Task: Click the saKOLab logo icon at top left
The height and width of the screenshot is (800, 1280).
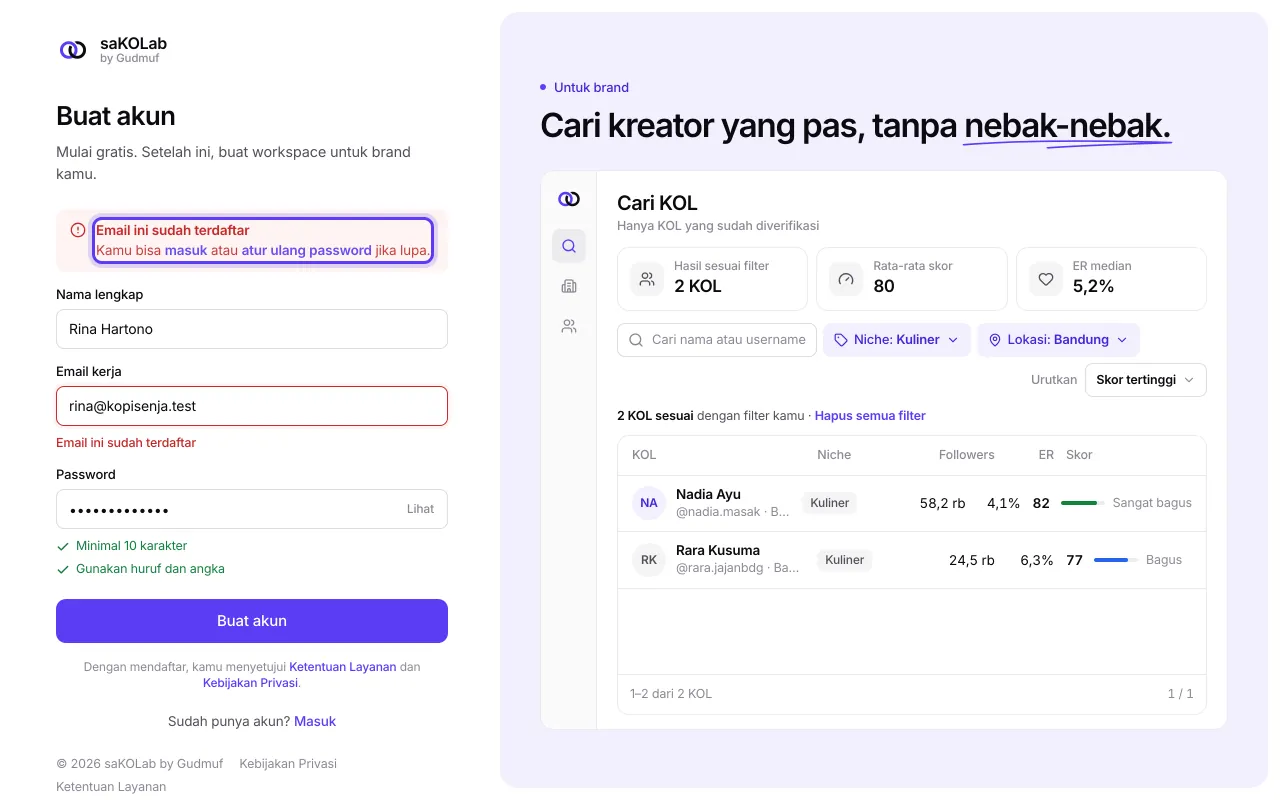Action: point(73,50)
